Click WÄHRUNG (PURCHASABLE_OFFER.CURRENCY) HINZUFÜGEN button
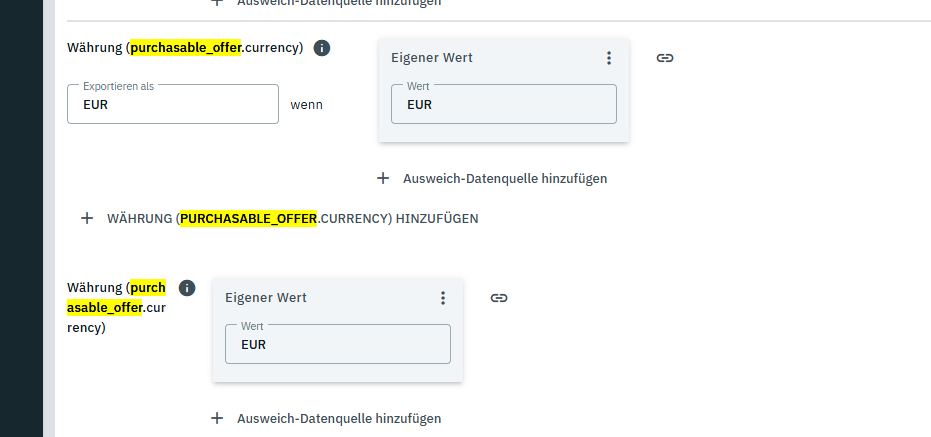The height and width of the screenshot is (437, 931). [292, 218]
